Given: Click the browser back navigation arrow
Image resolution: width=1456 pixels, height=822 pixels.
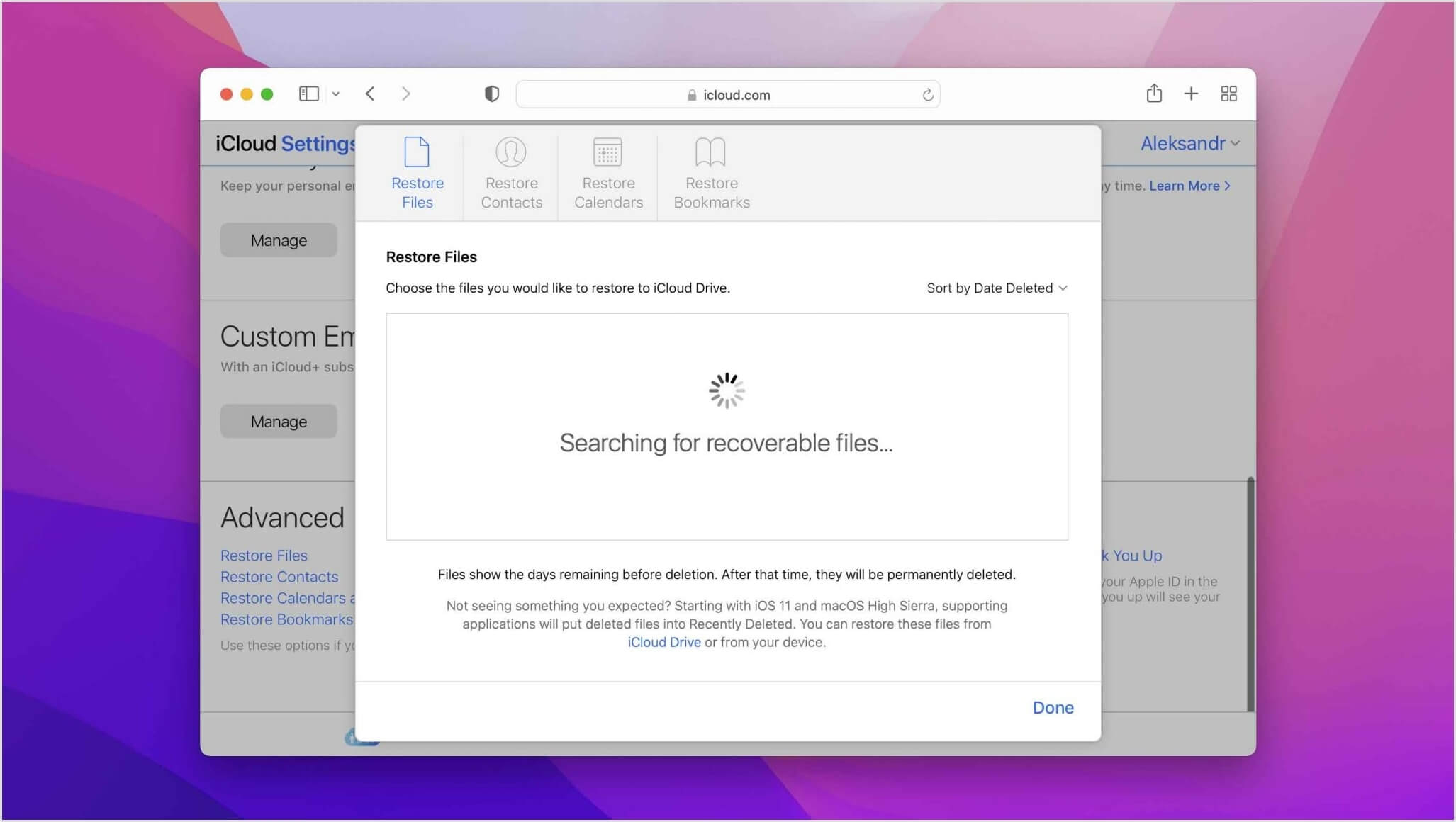Looking at the screenshot, I should 371,93.
